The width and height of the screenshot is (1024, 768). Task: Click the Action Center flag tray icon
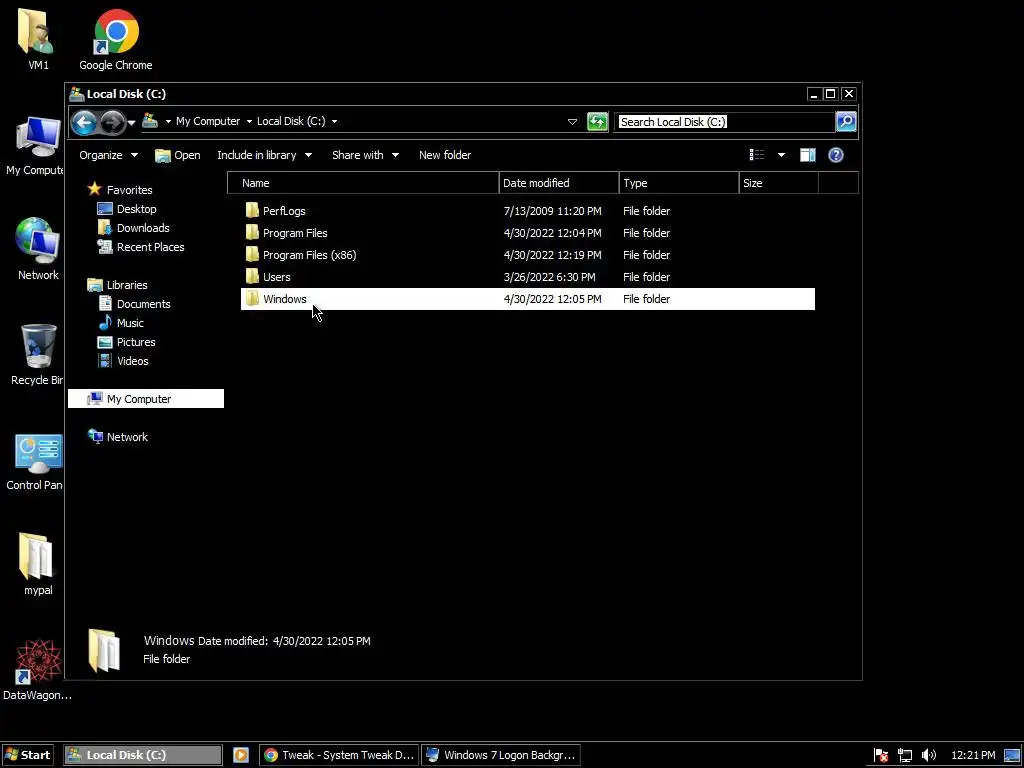(881, 756)
